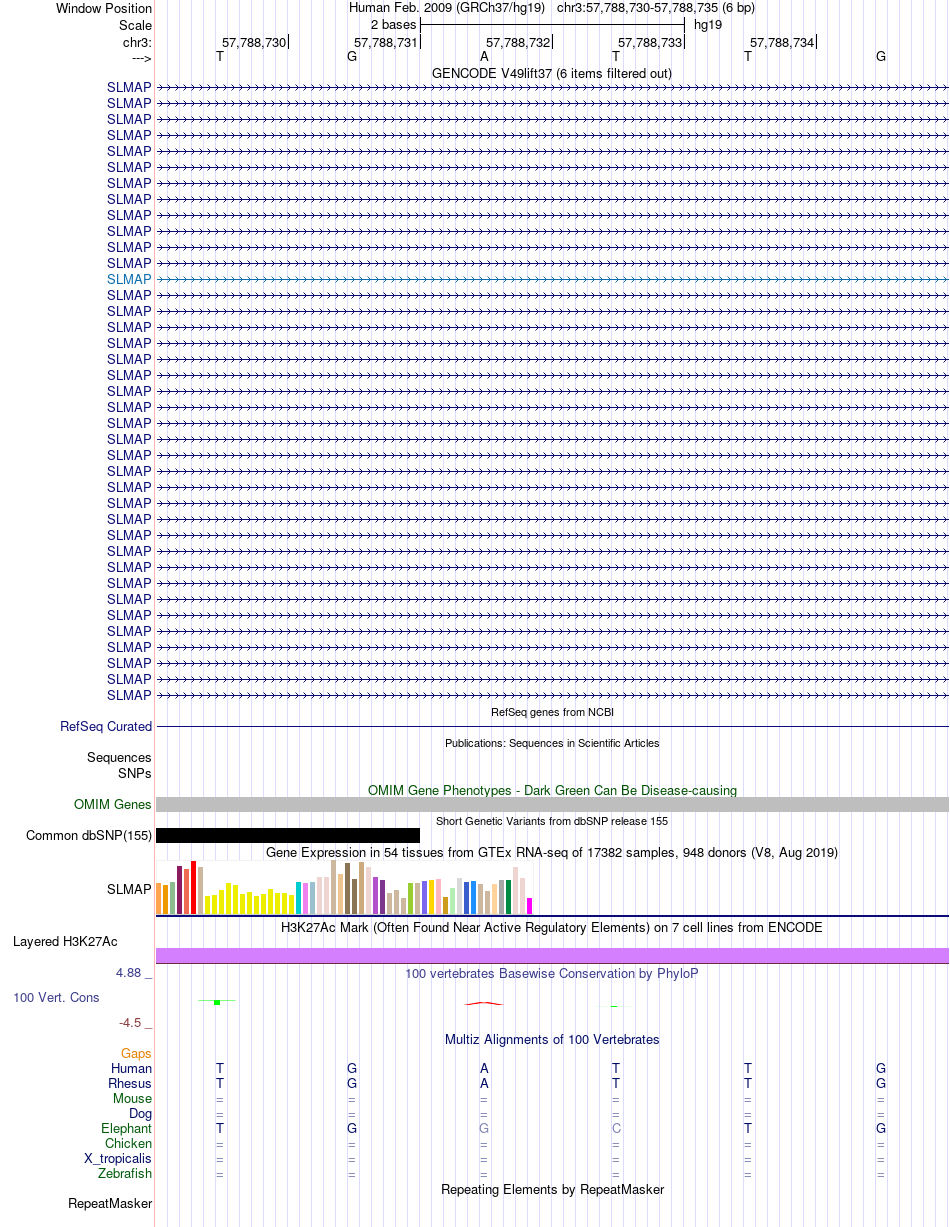Select the Dog alignment row label

[x=141, y=1114]
